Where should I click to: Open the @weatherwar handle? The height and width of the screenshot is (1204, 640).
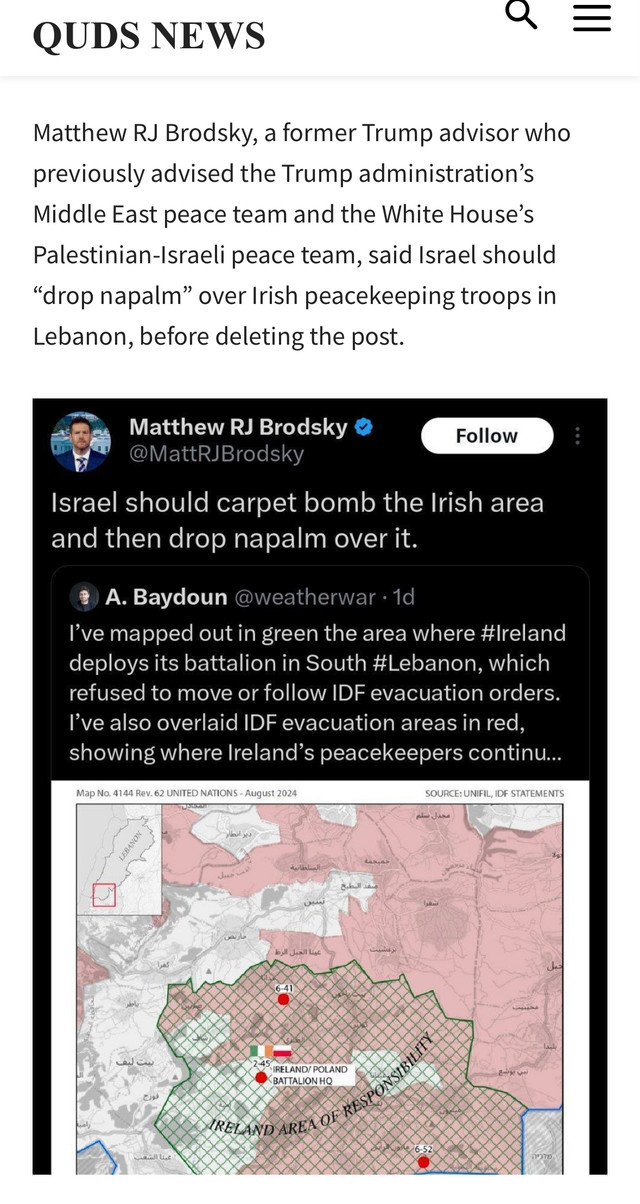click(x=304, y=597)
